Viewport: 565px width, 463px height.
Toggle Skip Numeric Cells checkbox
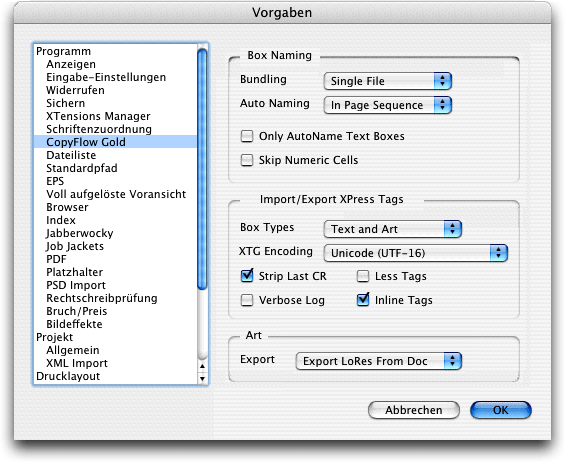247,160
